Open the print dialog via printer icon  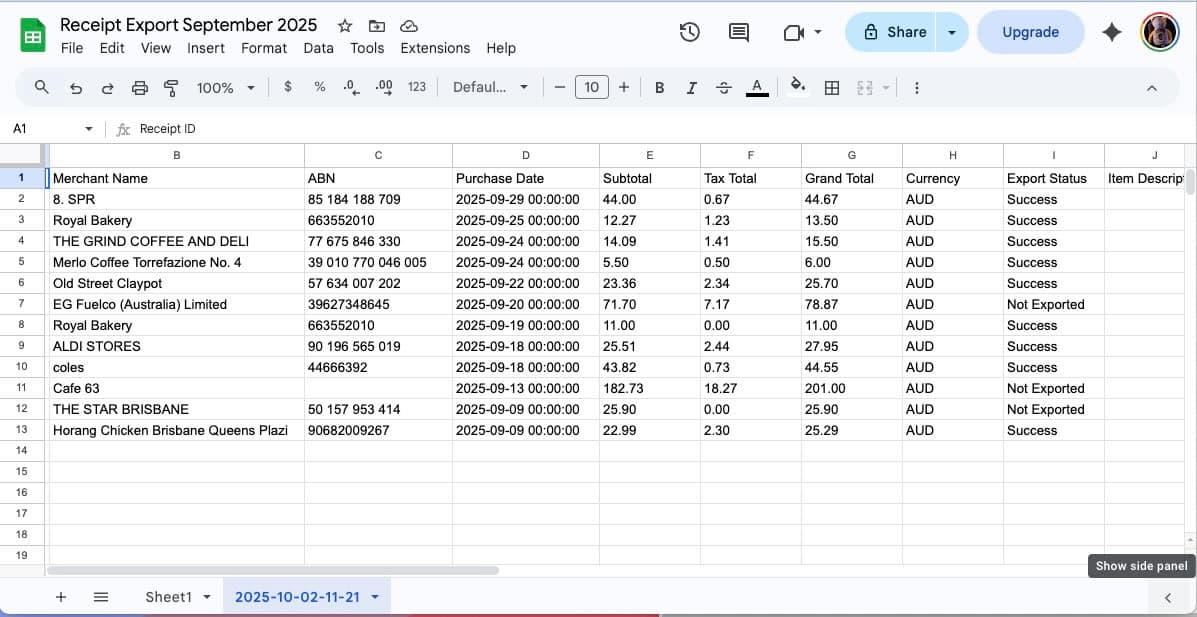click(x=139, y=87)
